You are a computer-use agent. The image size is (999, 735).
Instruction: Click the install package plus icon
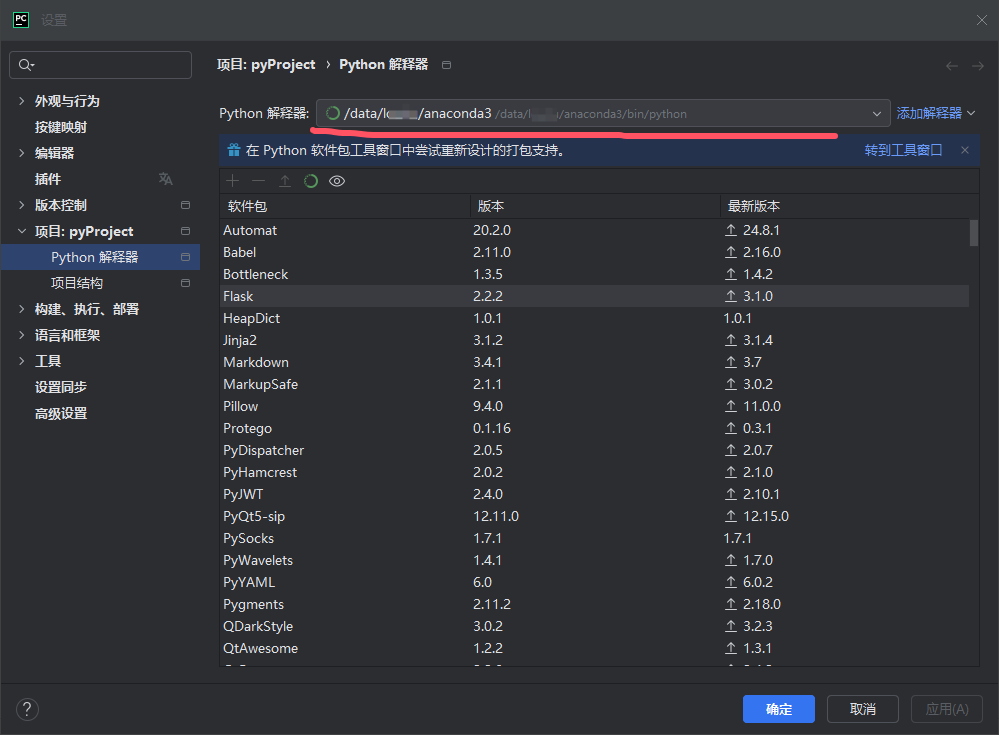click(233, 182)
